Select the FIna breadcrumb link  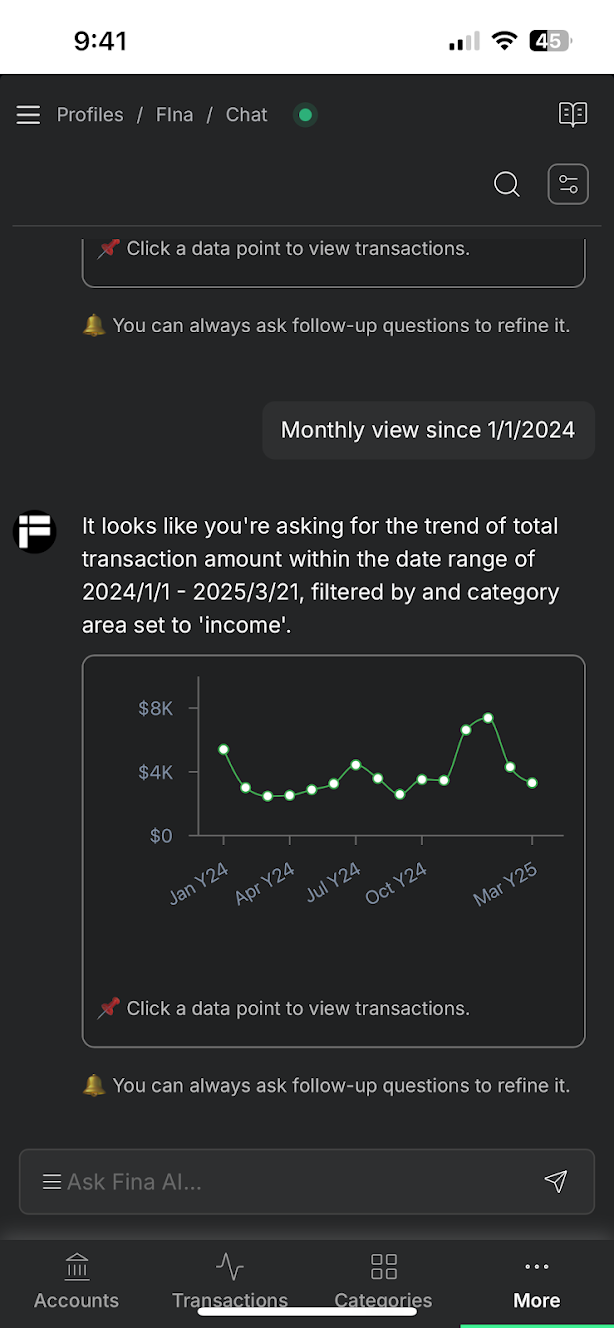click(174, 115)
